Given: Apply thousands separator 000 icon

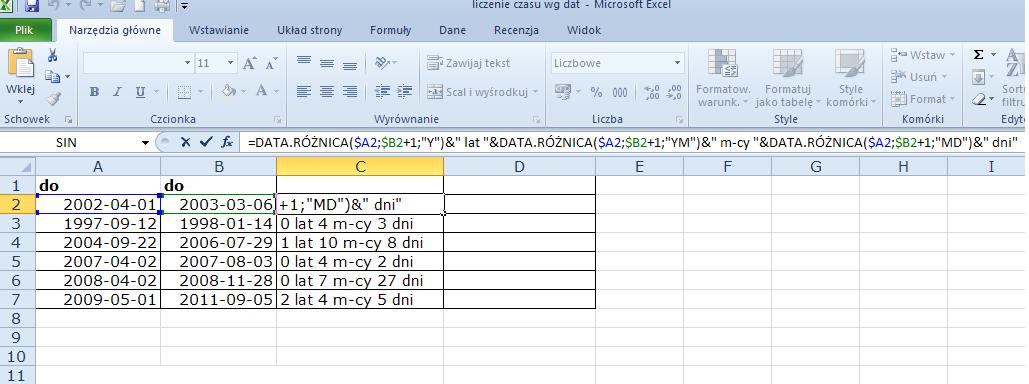Looking at the screenshot, I should 620,93.
